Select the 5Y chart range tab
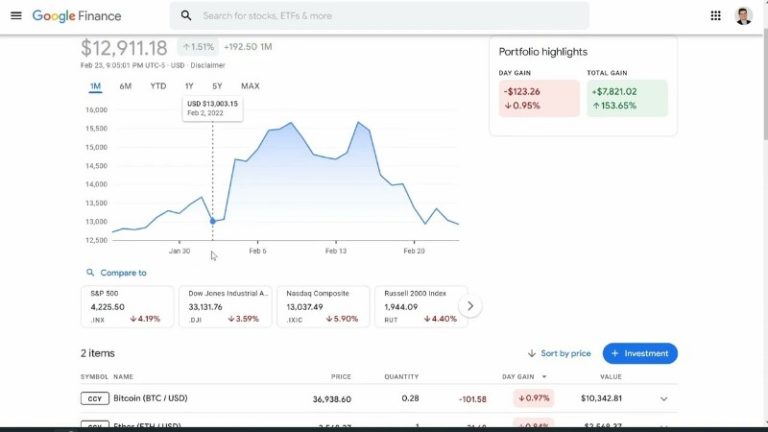 pyautogui.click(x=217, y=86)
